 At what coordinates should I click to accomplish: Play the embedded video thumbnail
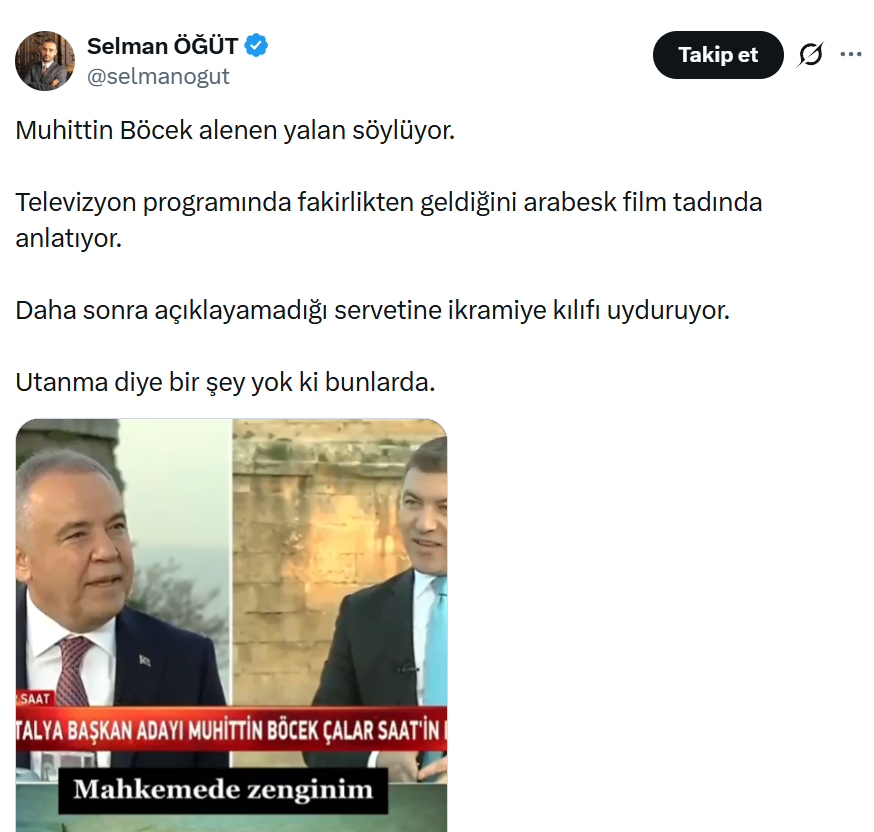[x=231, y=625]
